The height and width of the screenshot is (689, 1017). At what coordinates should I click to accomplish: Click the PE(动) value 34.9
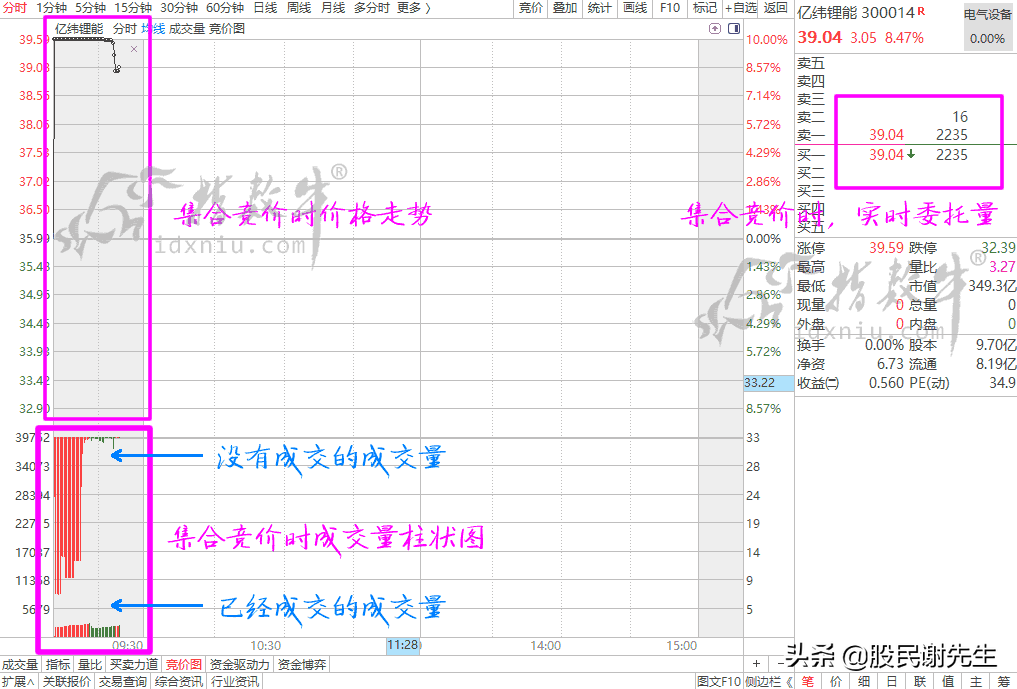point(1002,383)
